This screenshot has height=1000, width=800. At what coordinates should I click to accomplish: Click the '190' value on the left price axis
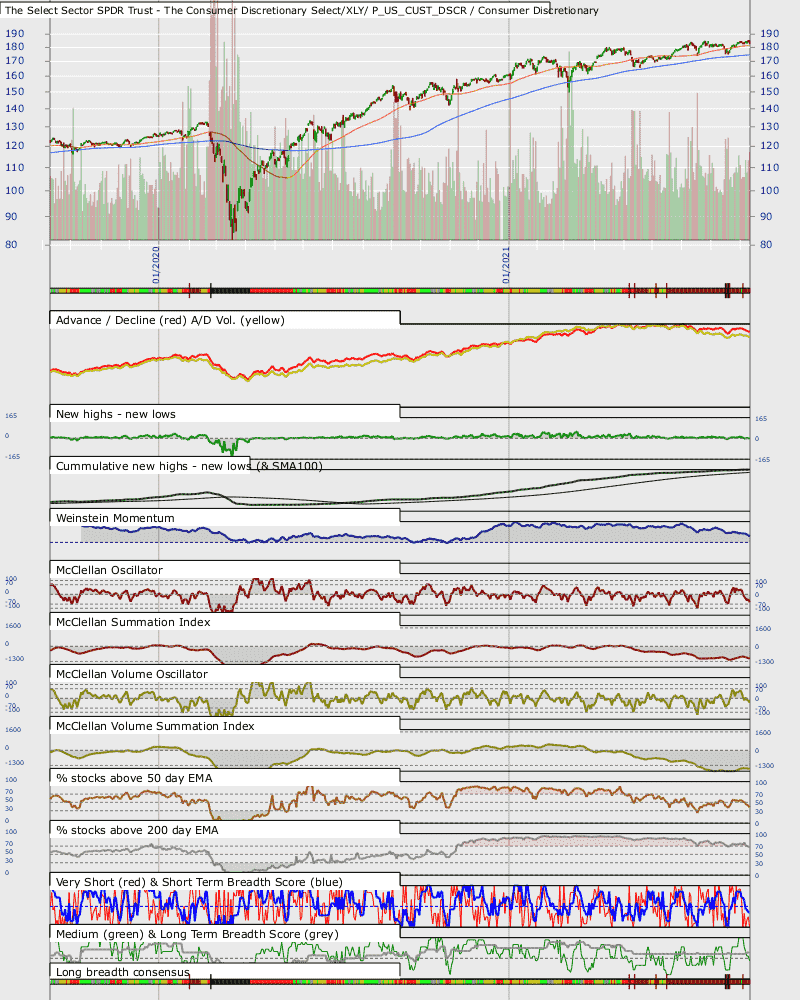click(15, 33)
